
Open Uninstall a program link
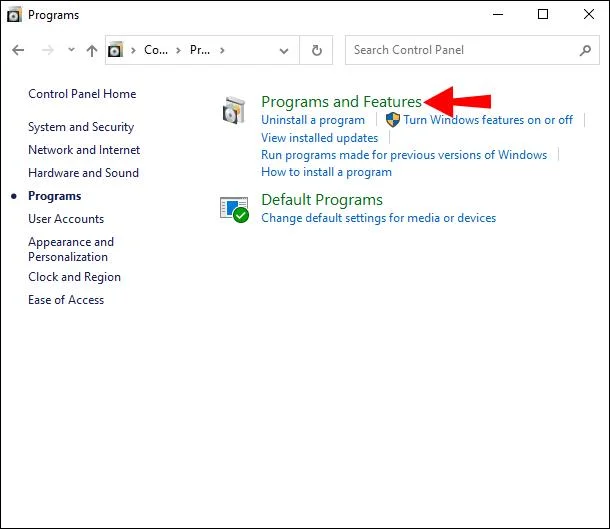pyautogui.click(x=313, y=120)
